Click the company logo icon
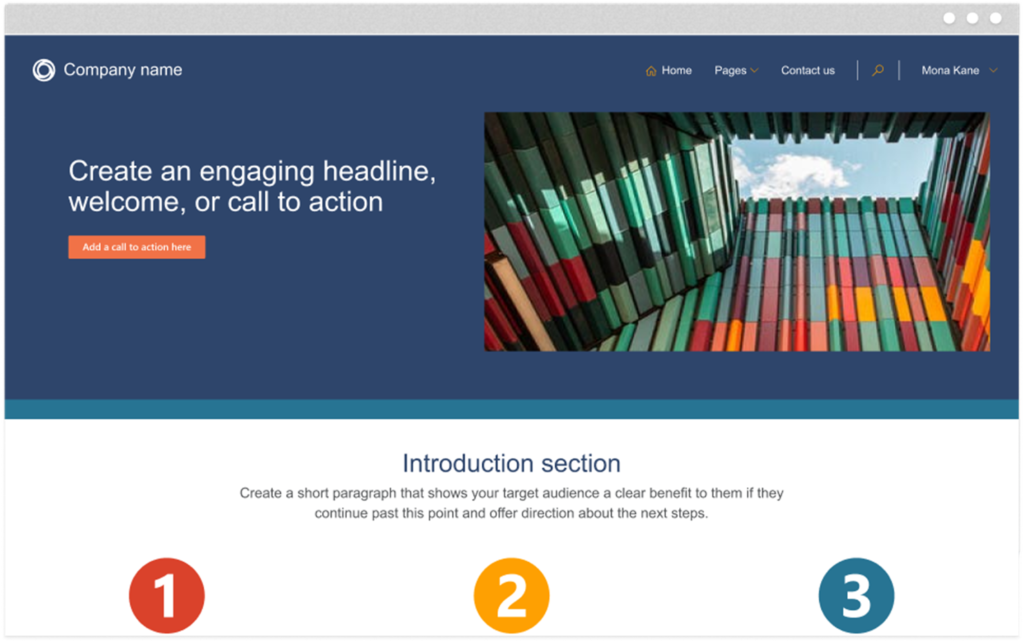Viewport: 1024px width, 642px height. tap(44, 70)
